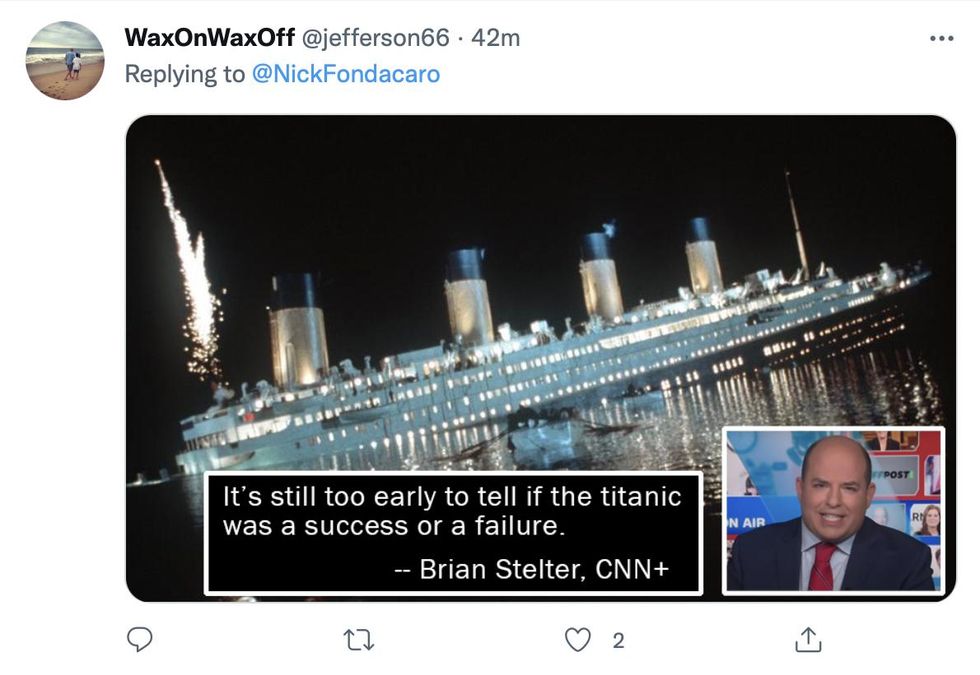Retweet this post using the arrows icon
Viewport: 980px width, 675px height.
point(358,640)
